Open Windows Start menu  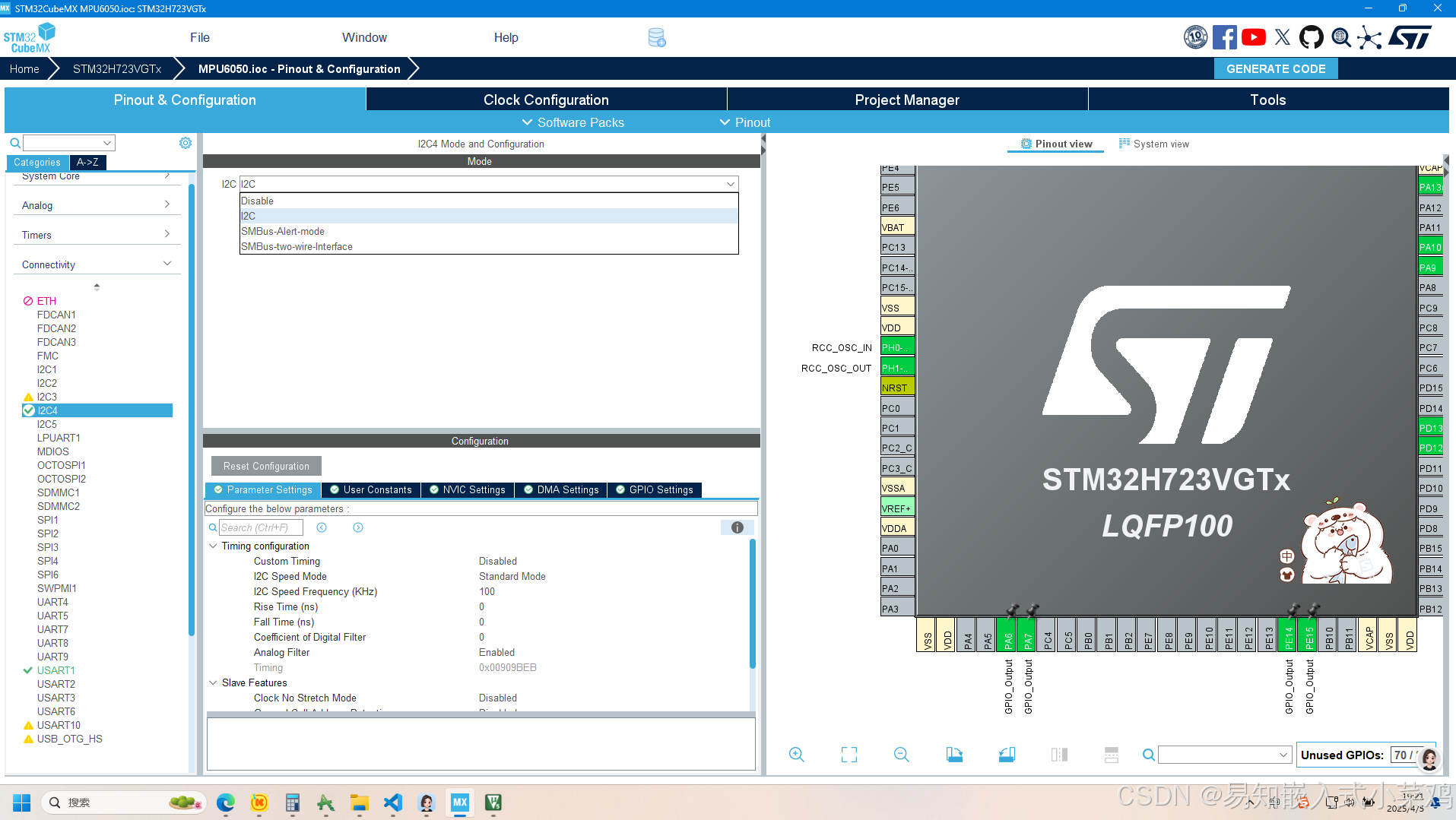tap(21, 803)
